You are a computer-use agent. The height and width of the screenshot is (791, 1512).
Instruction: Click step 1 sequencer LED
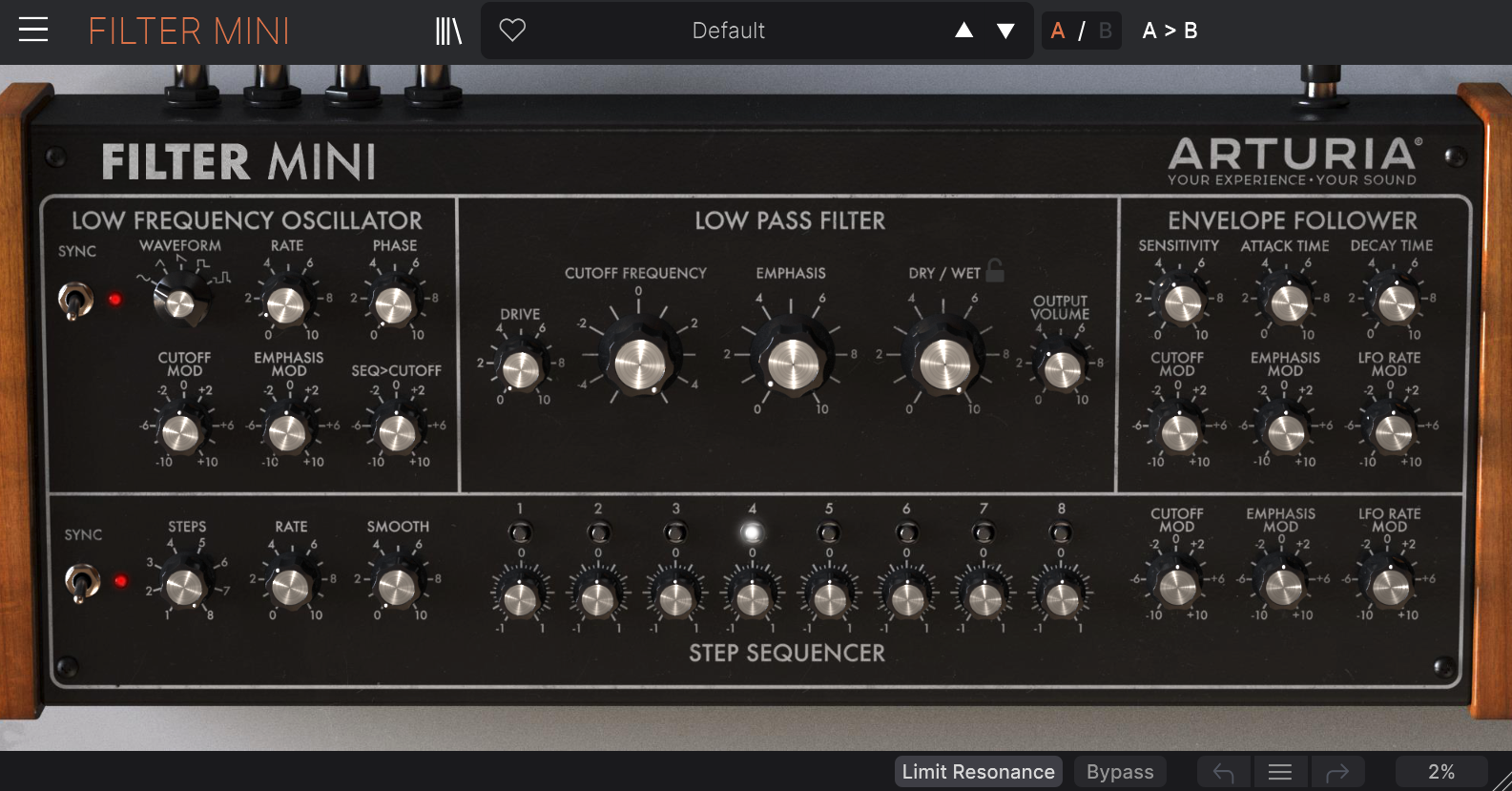tap(520, 531)
